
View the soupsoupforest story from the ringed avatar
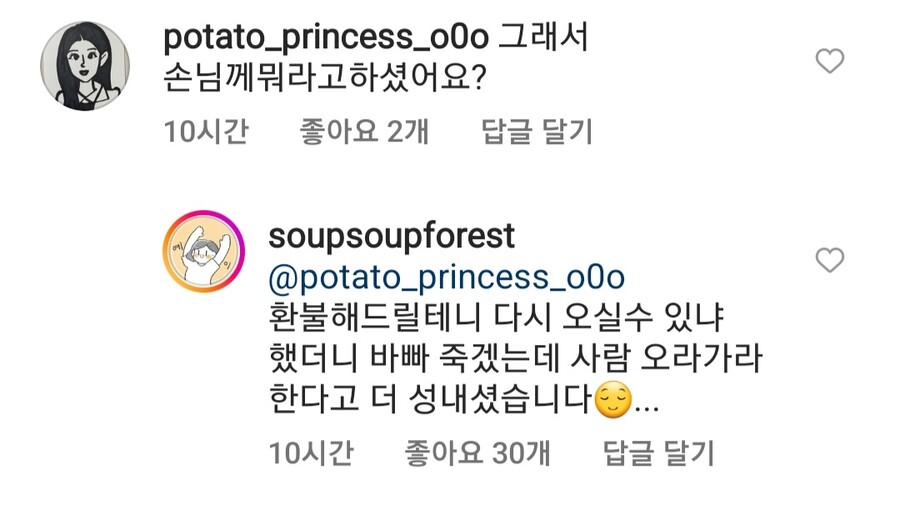click(204, 253)
